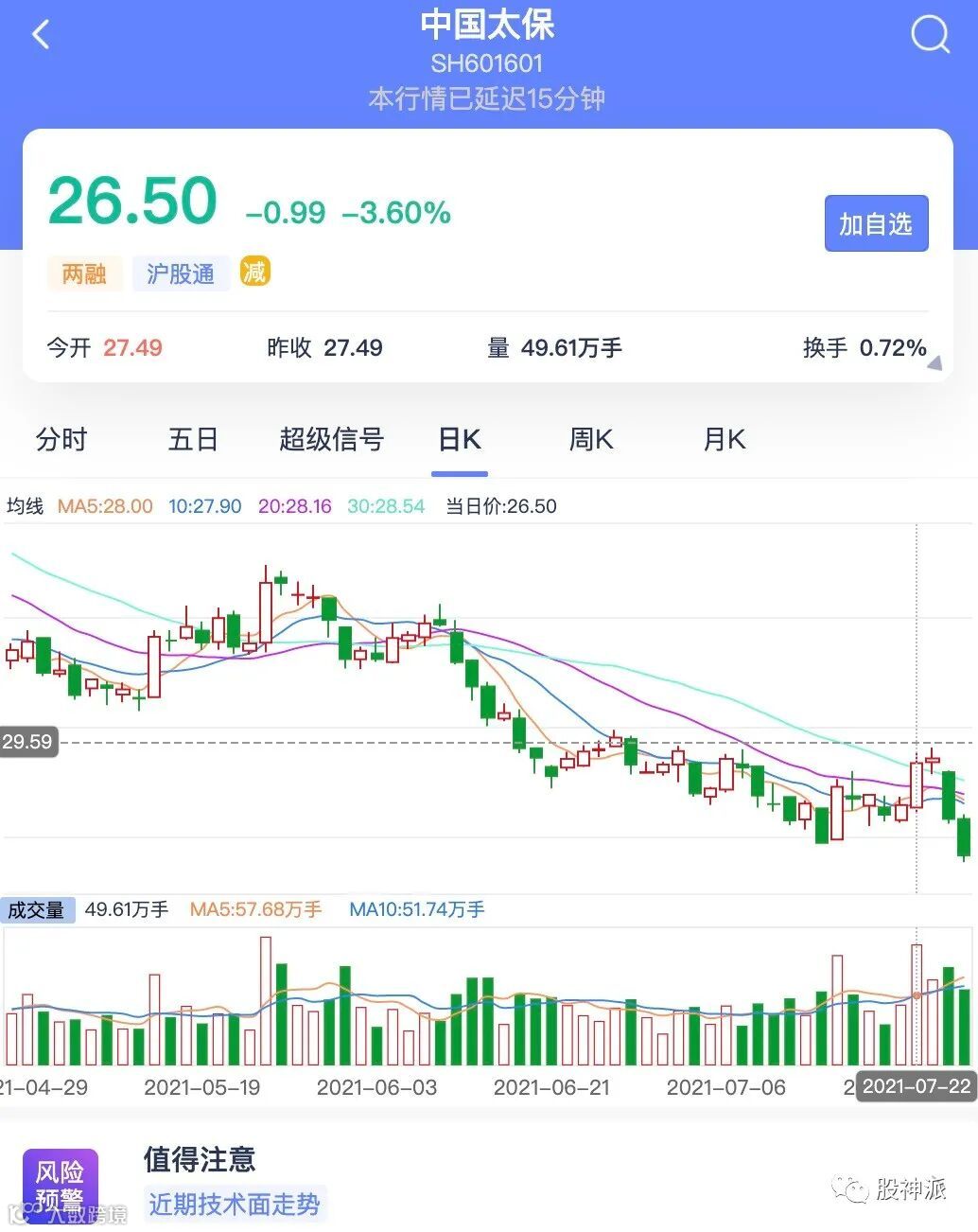Tap the 两融 tag
This screenshot has height=1232, width=978.
(x=84, y=273)
